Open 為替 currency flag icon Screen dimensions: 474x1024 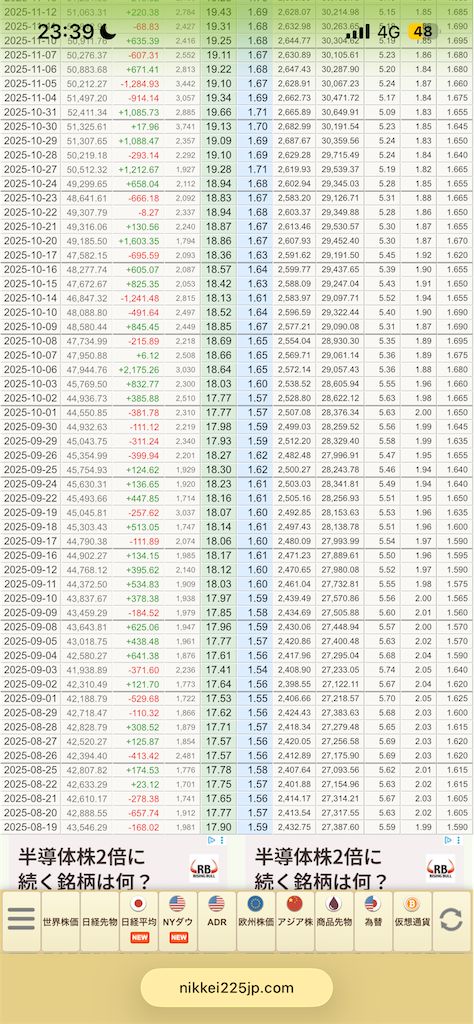pos(373,921)
